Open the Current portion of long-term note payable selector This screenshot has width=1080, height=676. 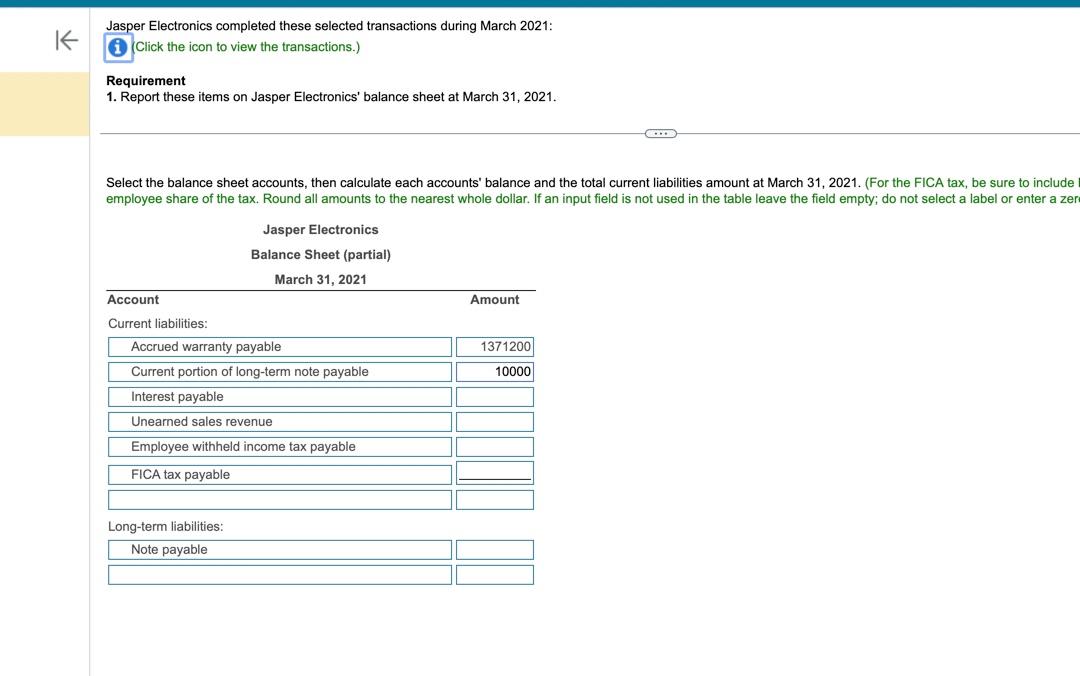click(x=279, y=371)
